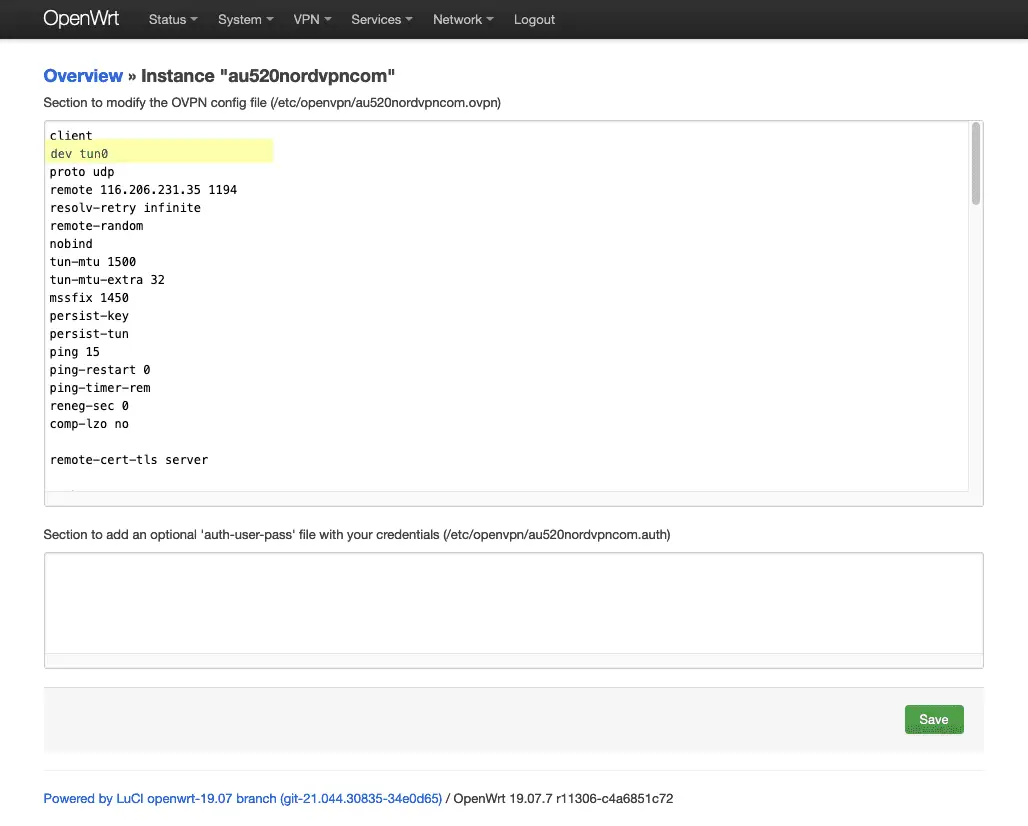Click the 'resolv-retry infinite' line
Image resolution: width=1028 pixels, height=826 pixels.
click(x=125, y=208)
